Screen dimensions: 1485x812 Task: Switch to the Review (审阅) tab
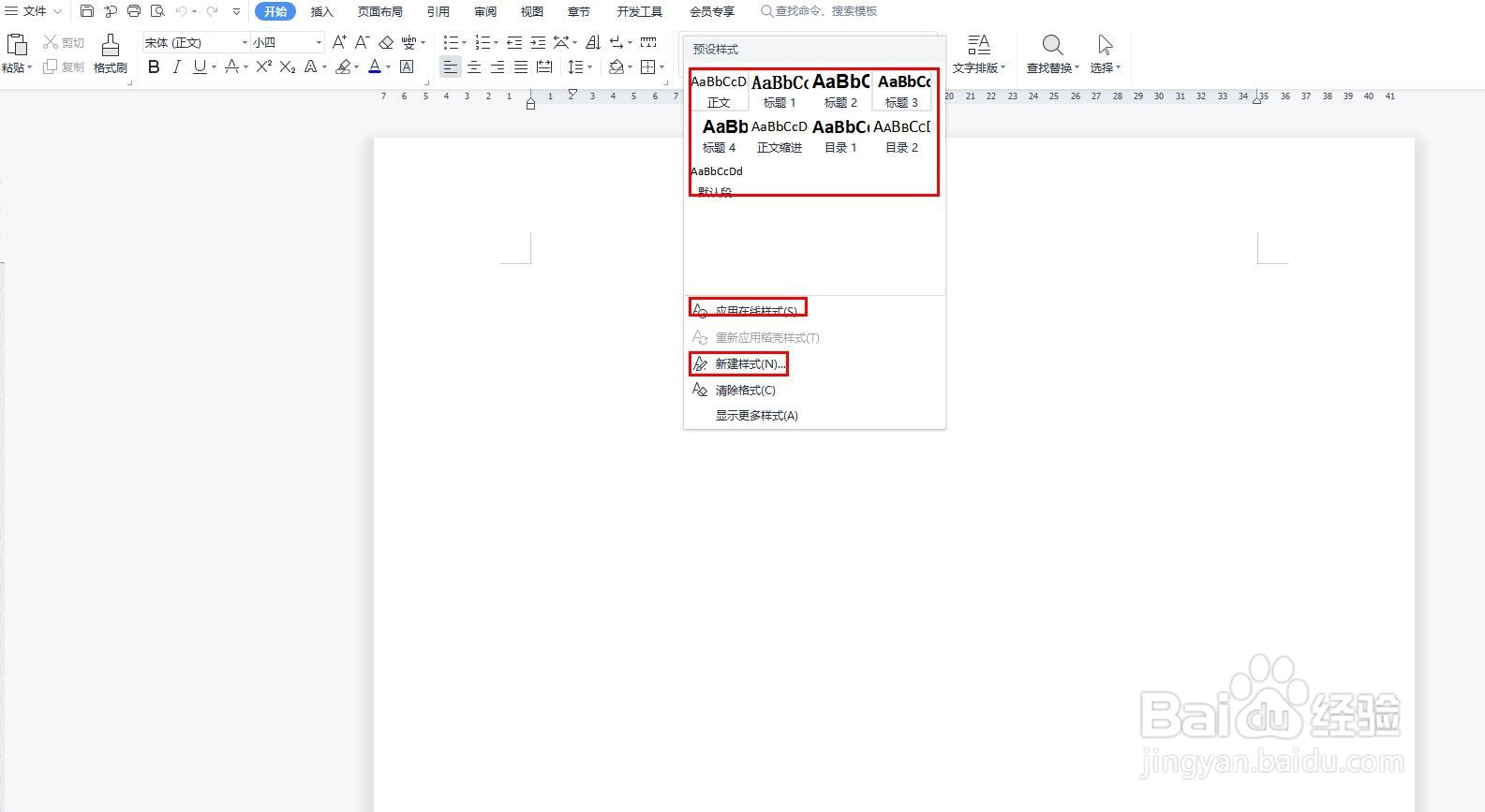coord(485,11)
